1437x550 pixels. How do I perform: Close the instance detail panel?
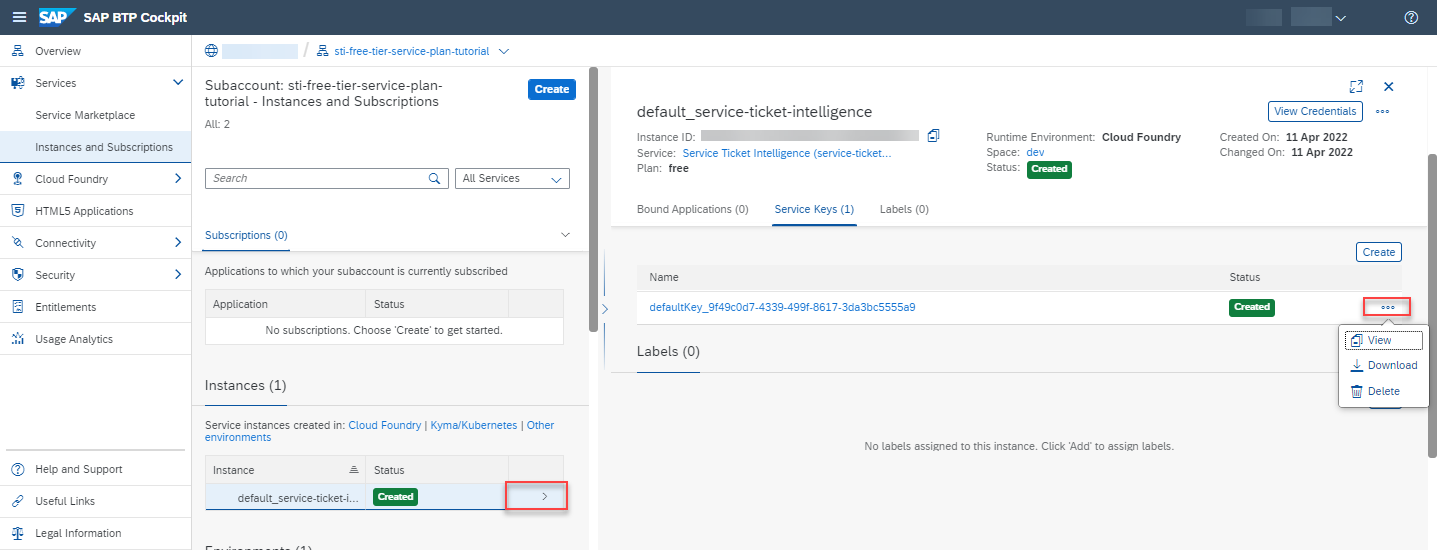[x=1388, y=87]
